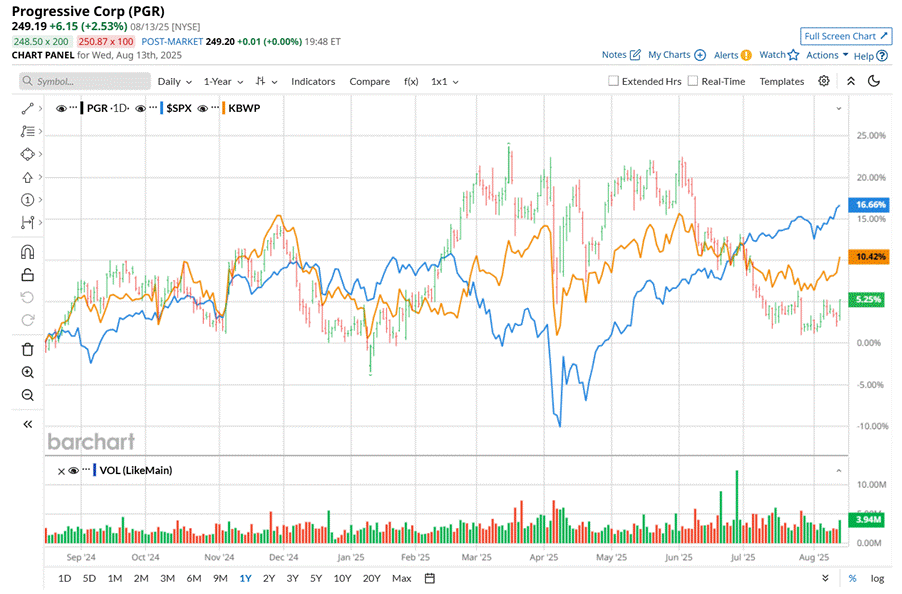Open the Daily frequency dropdown
Screen dimensions: 902x594
point(174,82)
